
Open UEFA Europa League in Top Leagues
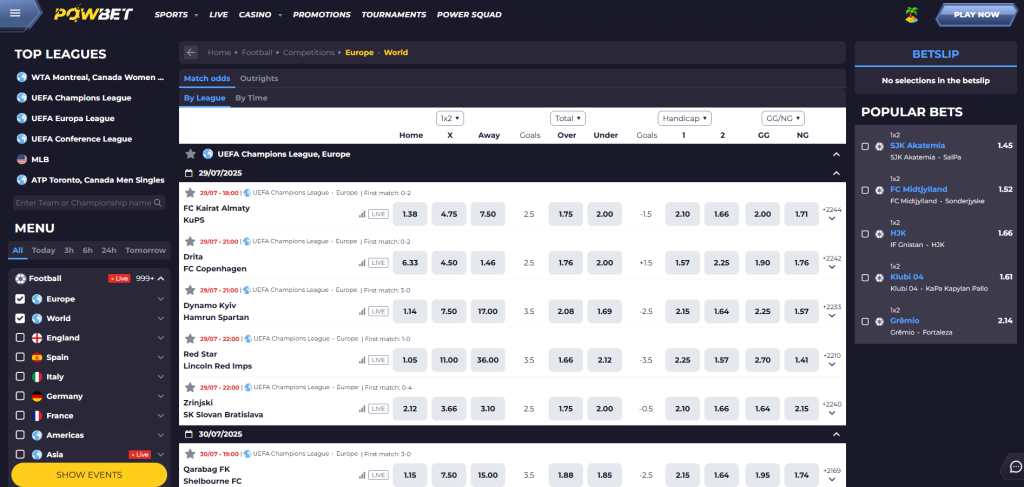tap(72, 118)
